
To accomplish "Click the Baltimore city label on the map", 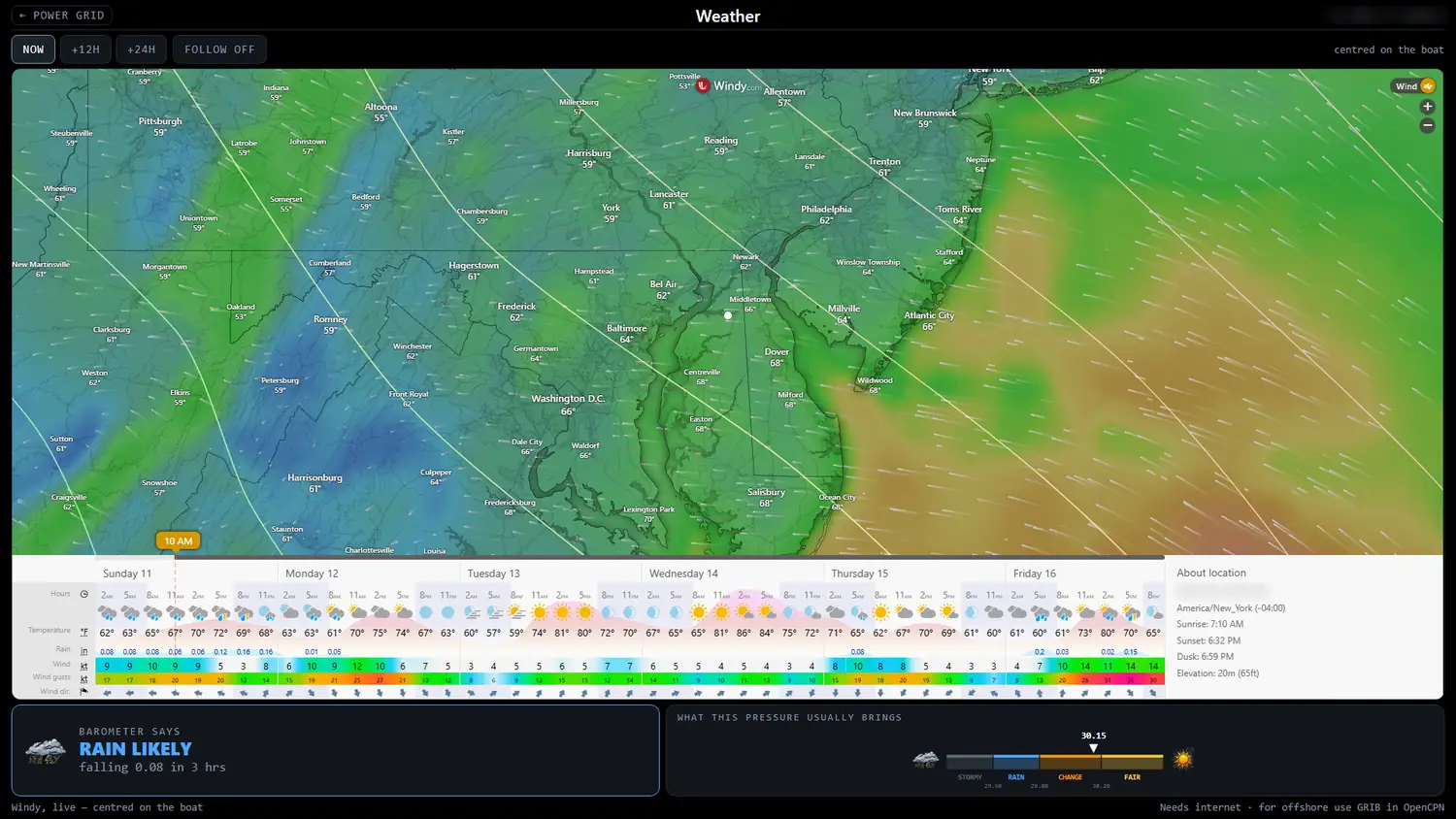I will tap(626, 329).
